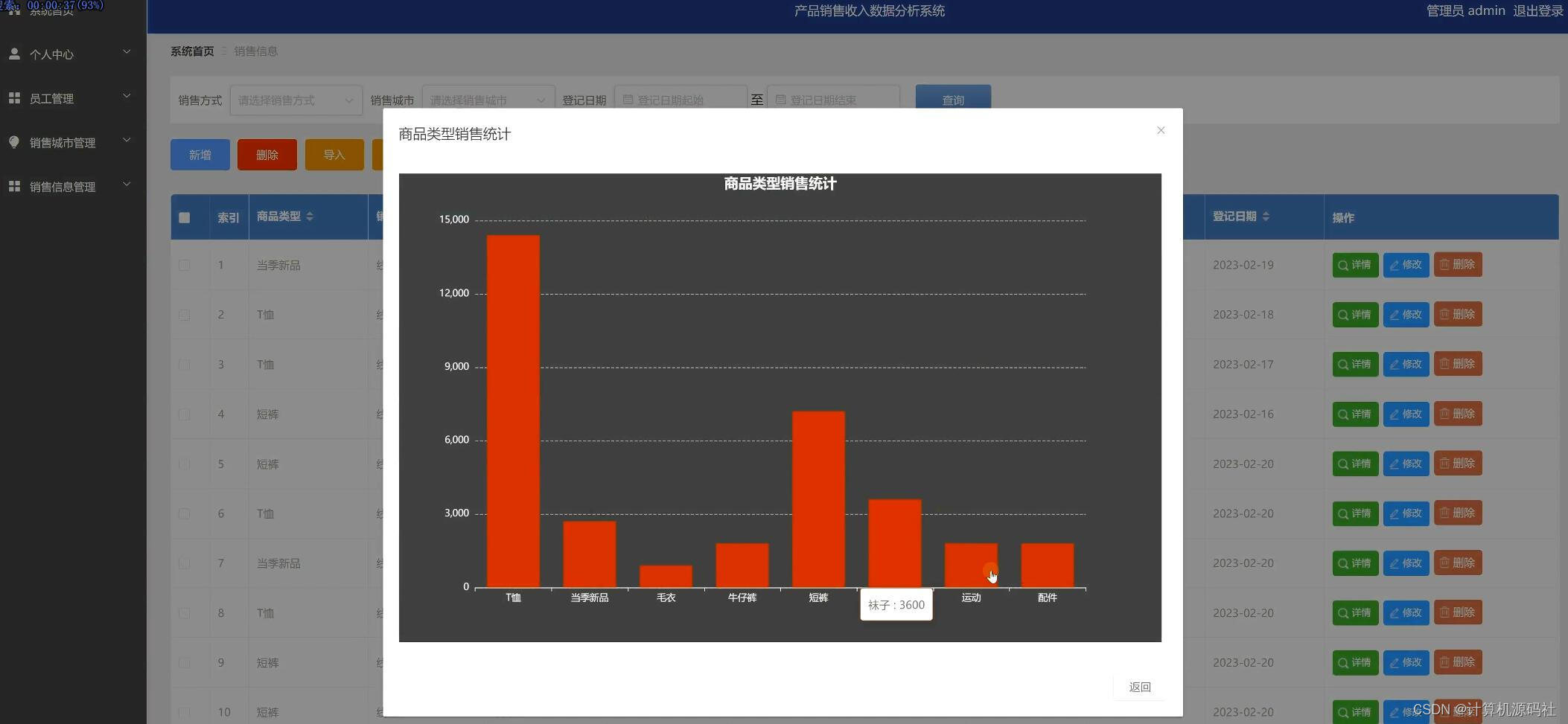This screenshot has width=1568, height=724.
Task: Click 详情 for the 2023-02-16 row
Action: click(x=1355, y=414)
